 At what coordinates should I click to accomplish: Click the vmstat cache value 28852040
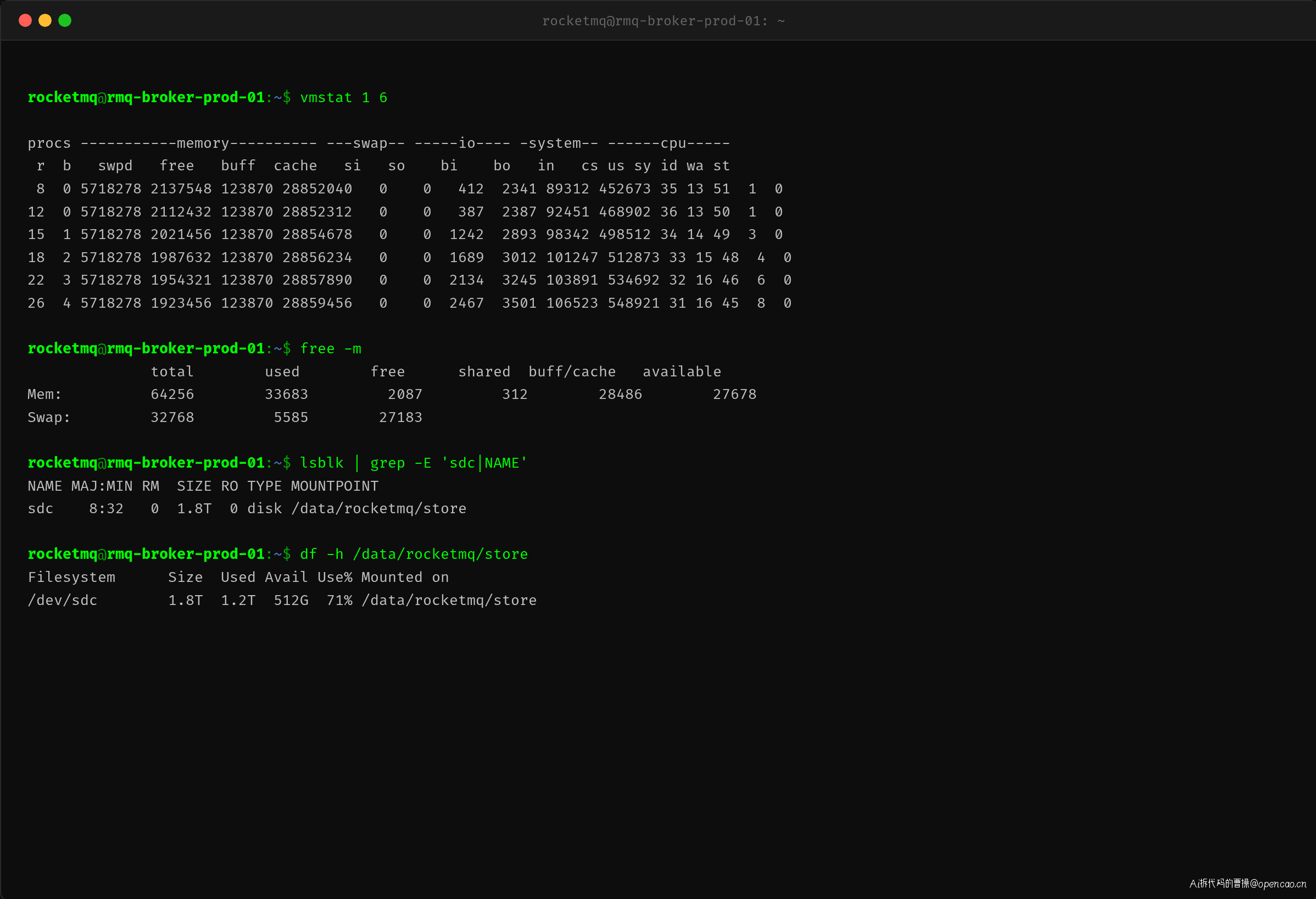click(317, 188)
